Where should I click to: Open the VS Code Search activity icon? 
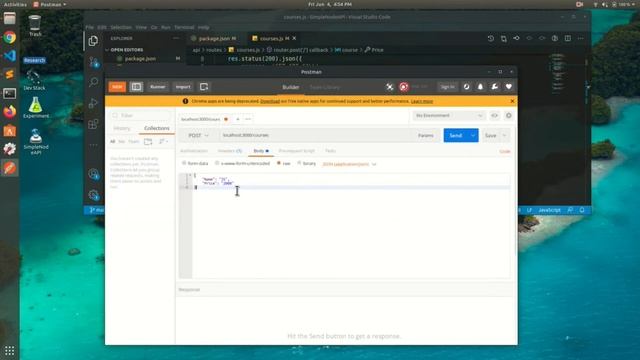coord(93,82)
